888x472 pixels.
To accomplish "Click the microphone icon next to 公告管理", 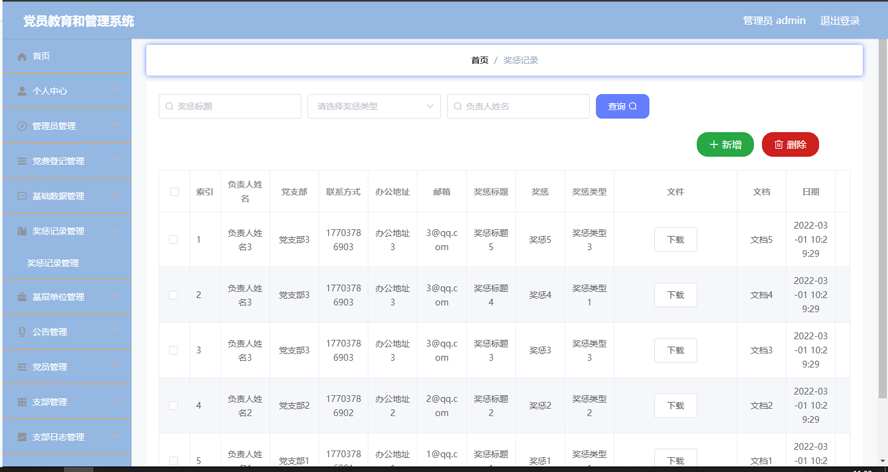I will (22, 332).
